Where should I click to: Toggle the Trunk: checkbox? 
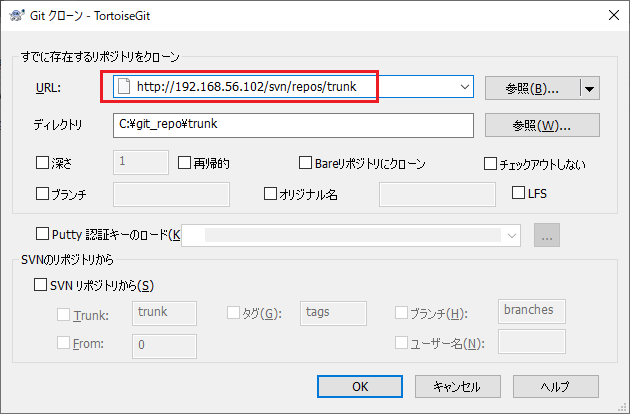[63, 314]
